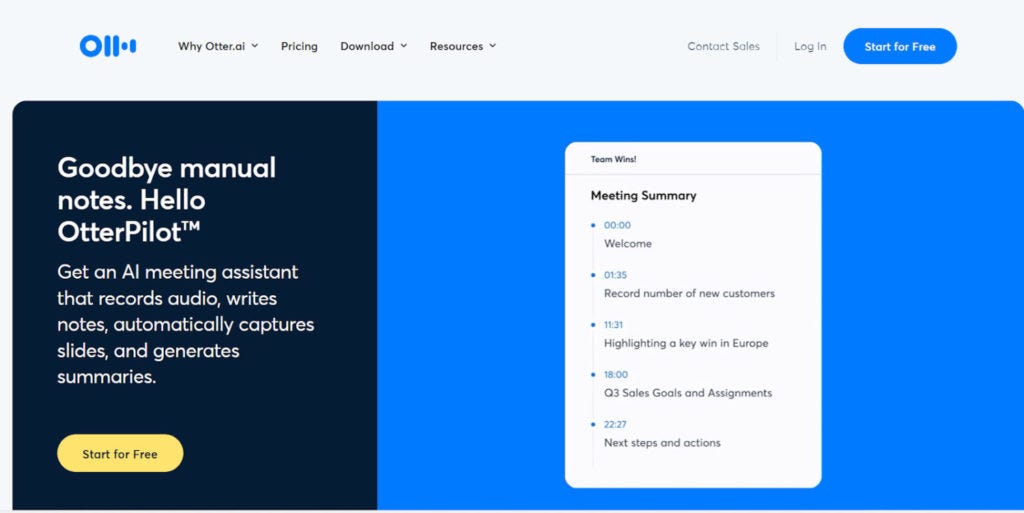Open the Resources menu
This screenshot has height=513, width=1024.
(x=462, y=46)
